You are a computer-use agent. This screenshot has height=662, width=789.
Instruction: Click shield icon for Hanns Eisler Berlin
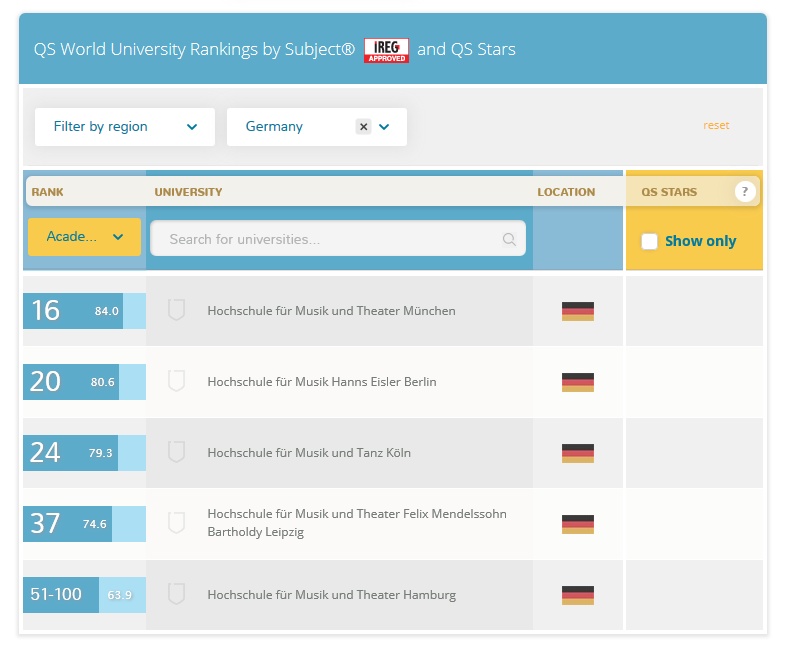(177, 381)
